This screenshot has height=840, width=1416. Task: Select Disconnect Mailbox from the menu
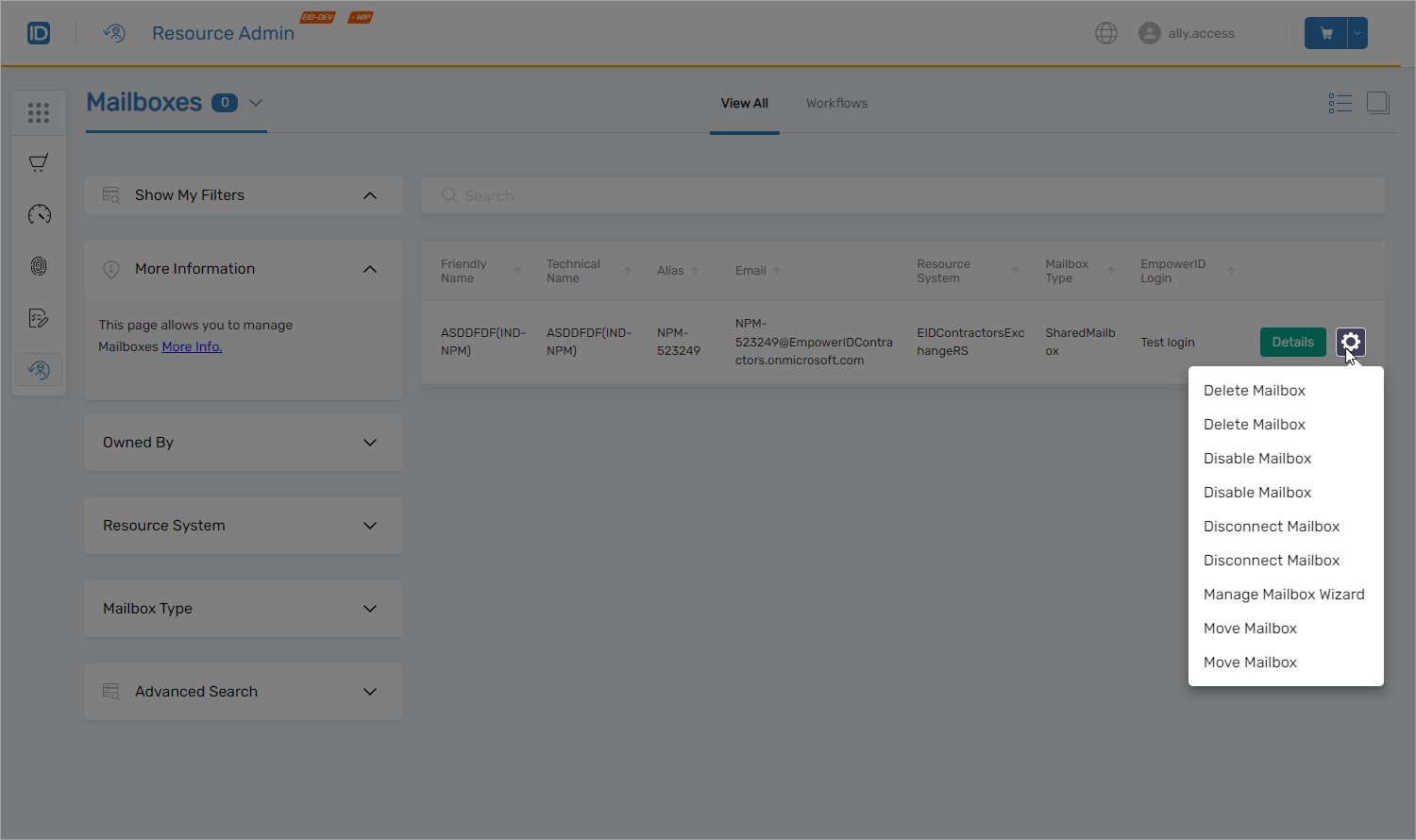point(1272,526)
